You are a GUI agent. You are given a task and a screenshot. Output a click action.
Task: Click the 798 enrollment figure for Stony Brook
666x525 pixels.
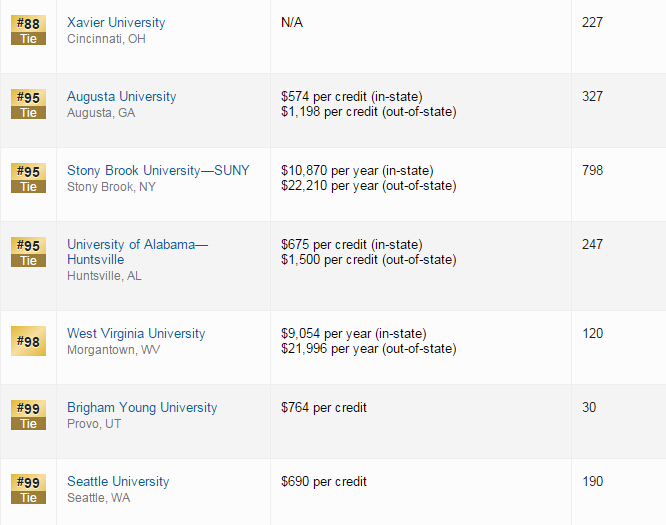[593, 170]
